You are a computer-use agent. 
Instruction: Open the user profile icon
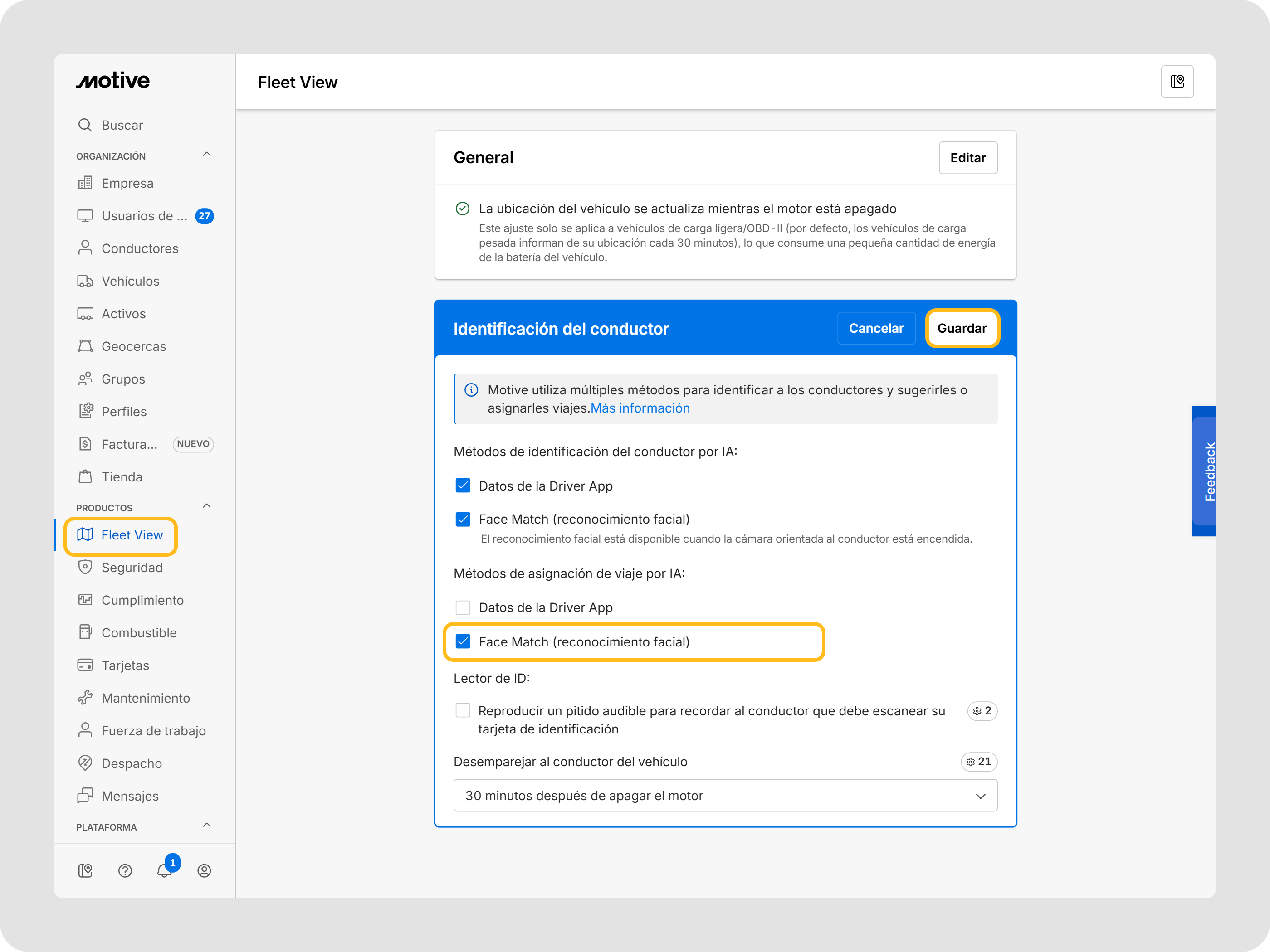coord(204,870)
